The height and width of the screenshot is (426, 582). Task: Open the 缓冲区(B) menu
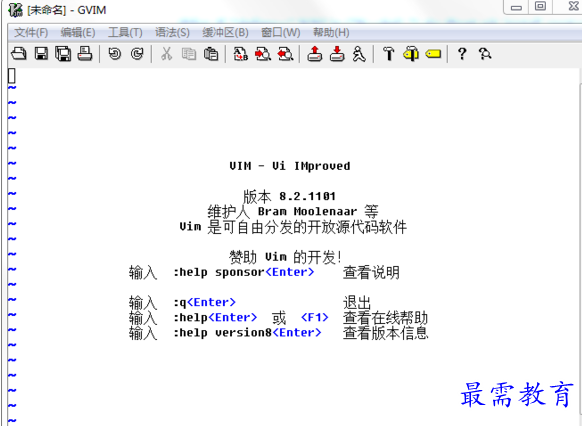tap(225, 33)
